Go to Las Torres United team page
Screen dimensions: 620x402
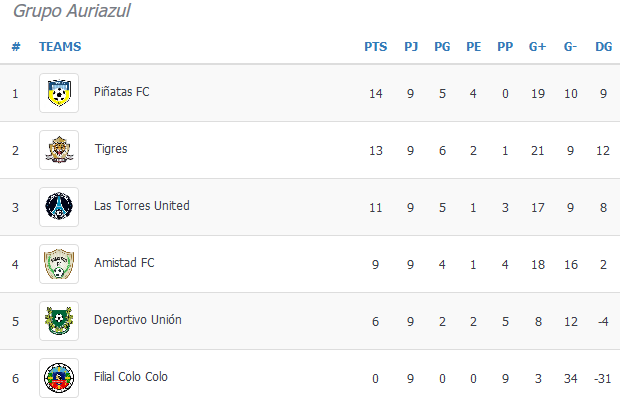[x=142, y=206]
